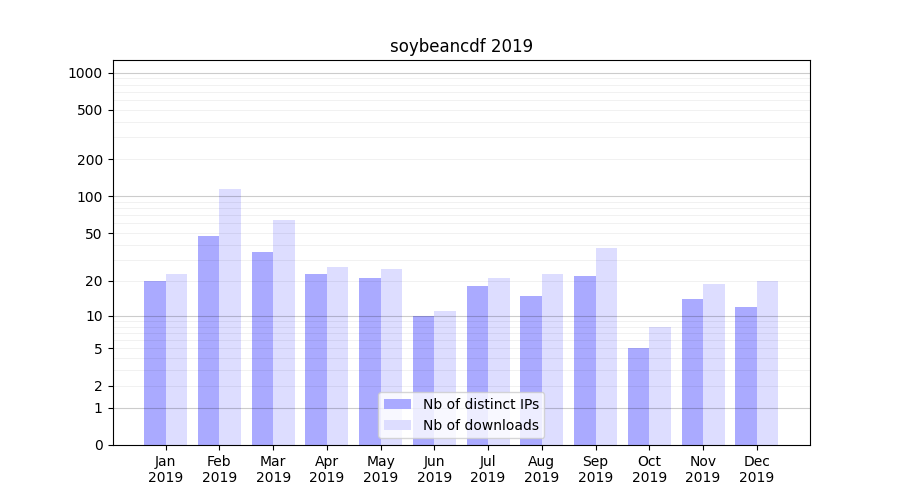Click the chart title 'soybeancdf 2019'
900x500 pixels.
461,46
